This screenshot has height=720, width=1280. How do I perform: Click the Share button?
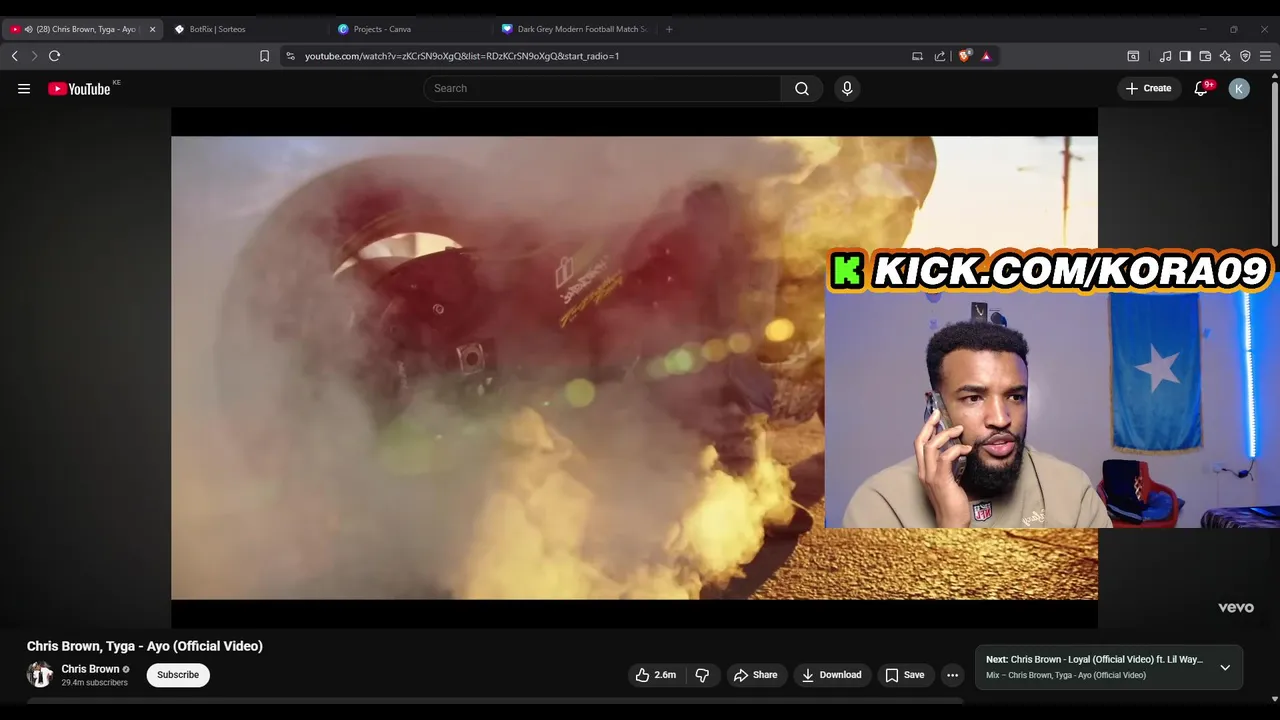click(x=755, y=675)
